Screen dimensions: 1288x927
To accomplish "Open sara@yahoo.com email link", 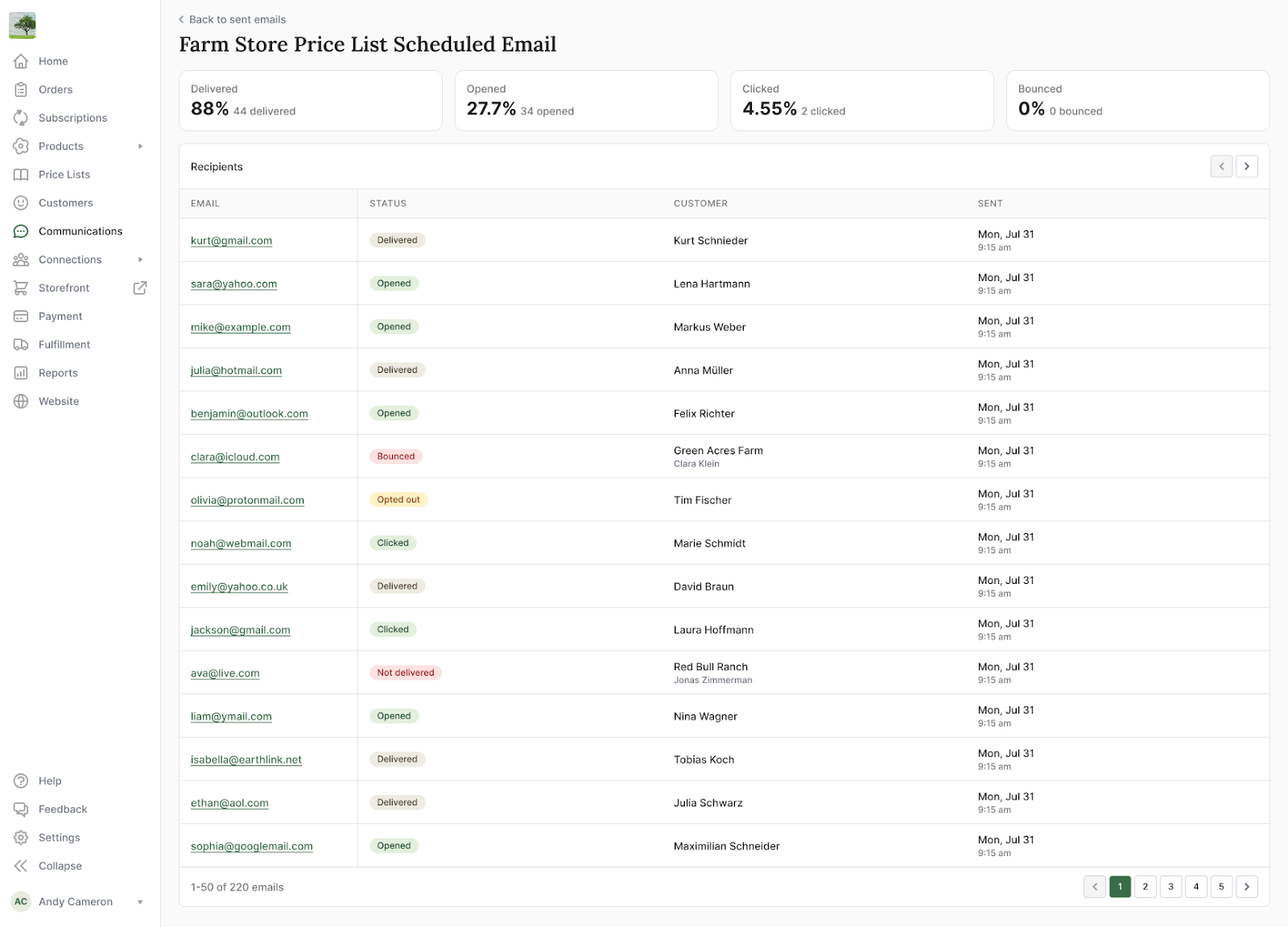I will [233, 283].
